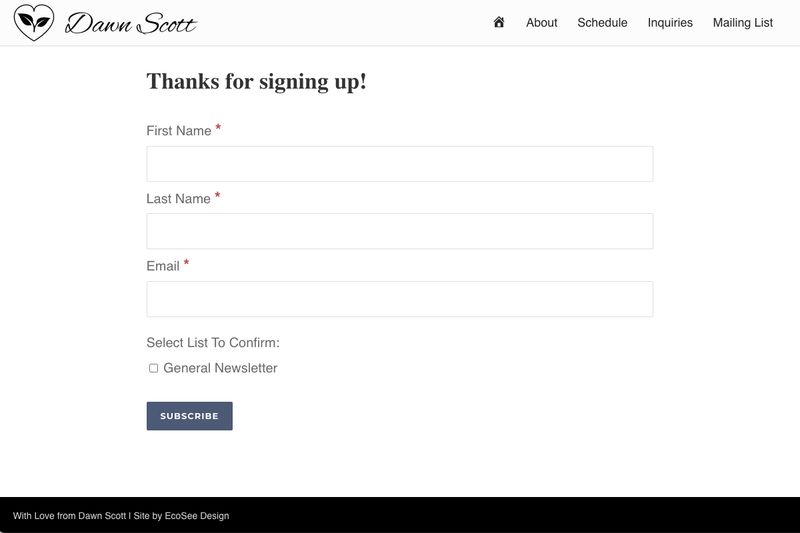Click into the Last Name text box
The width and height of the screenshot is (800, 533).
[399, 231]
